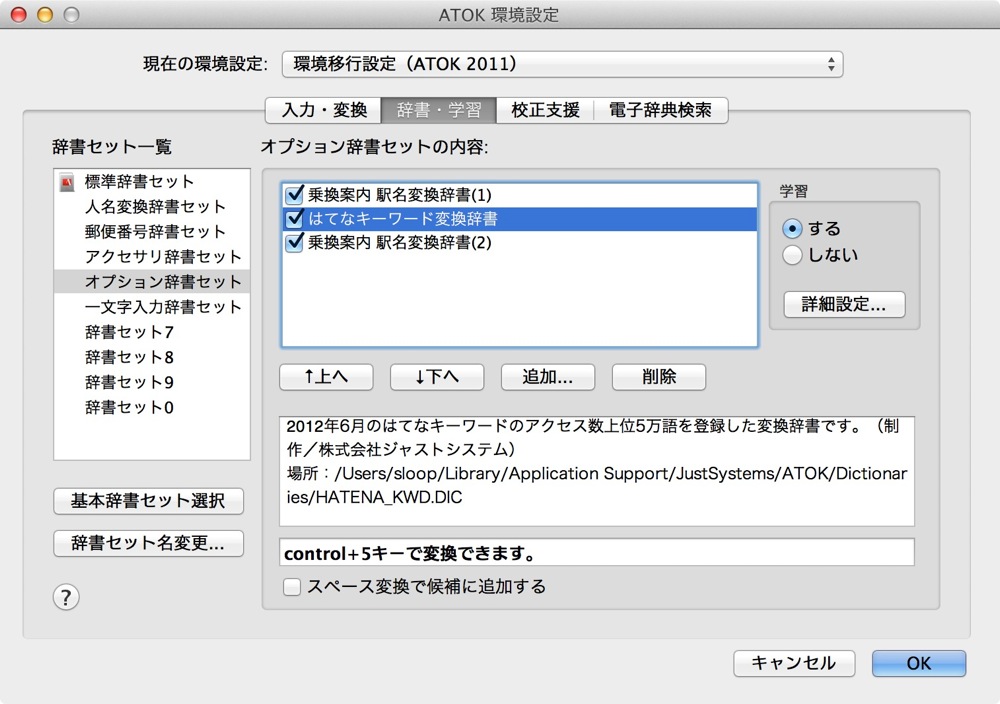This screenshot has height=704, width=1000.
Task: Select 辞書セット9 in the list
Action: point(152,382)
